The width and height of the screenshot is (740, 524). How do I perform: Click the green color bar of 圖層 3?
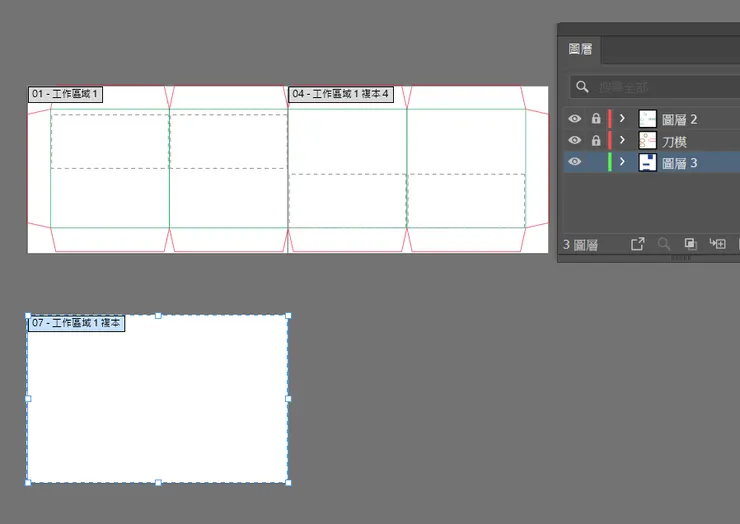[610, 162]
